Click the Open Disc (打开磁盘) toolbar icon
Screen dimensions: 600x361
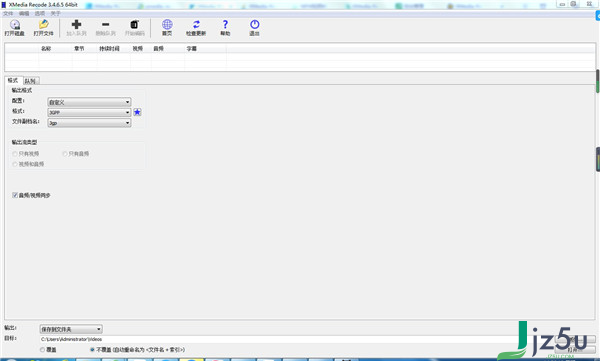(15, 25)
